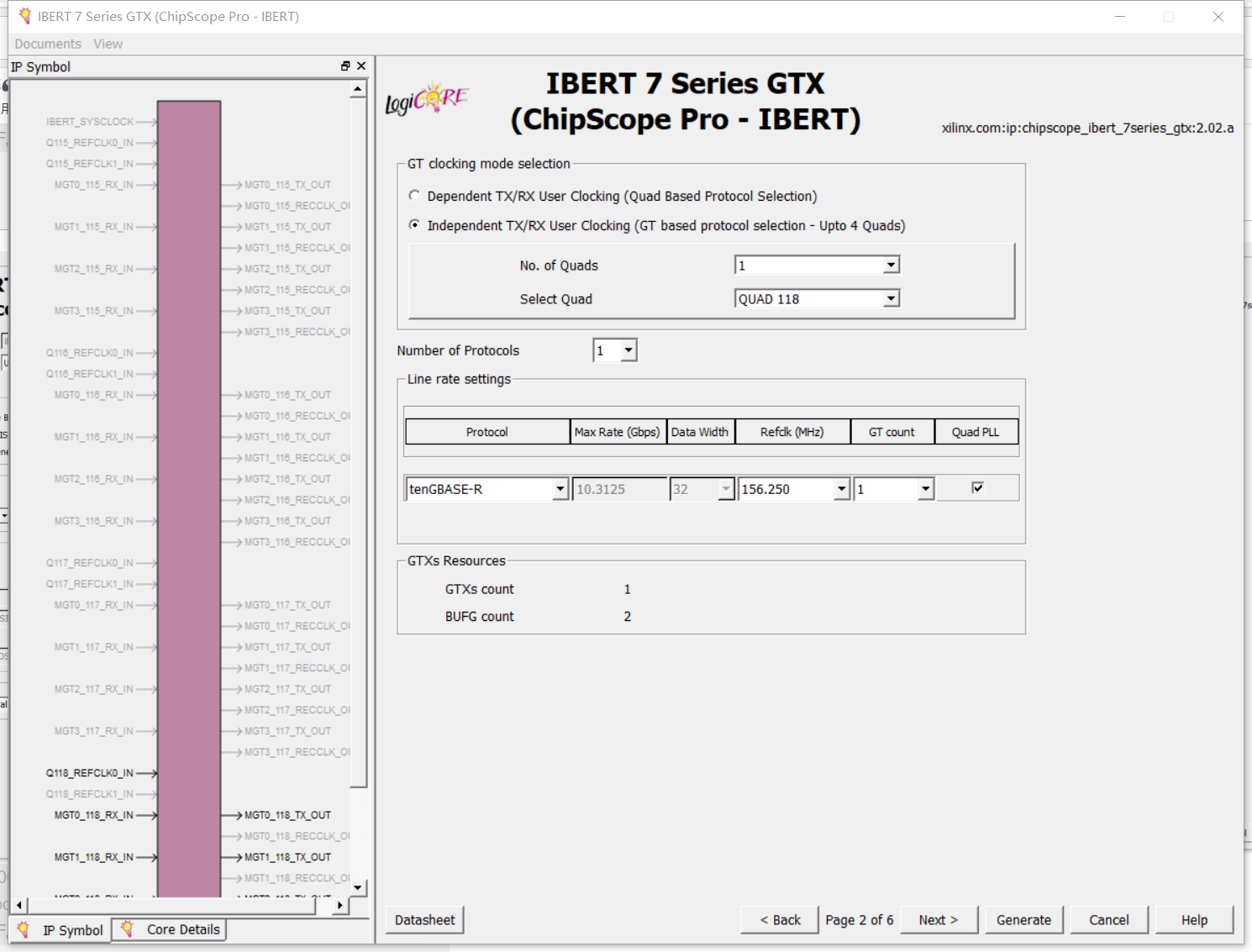The image size is (1252, 952).
Task: Close the IBERT window
Action: pos(1218,17)
